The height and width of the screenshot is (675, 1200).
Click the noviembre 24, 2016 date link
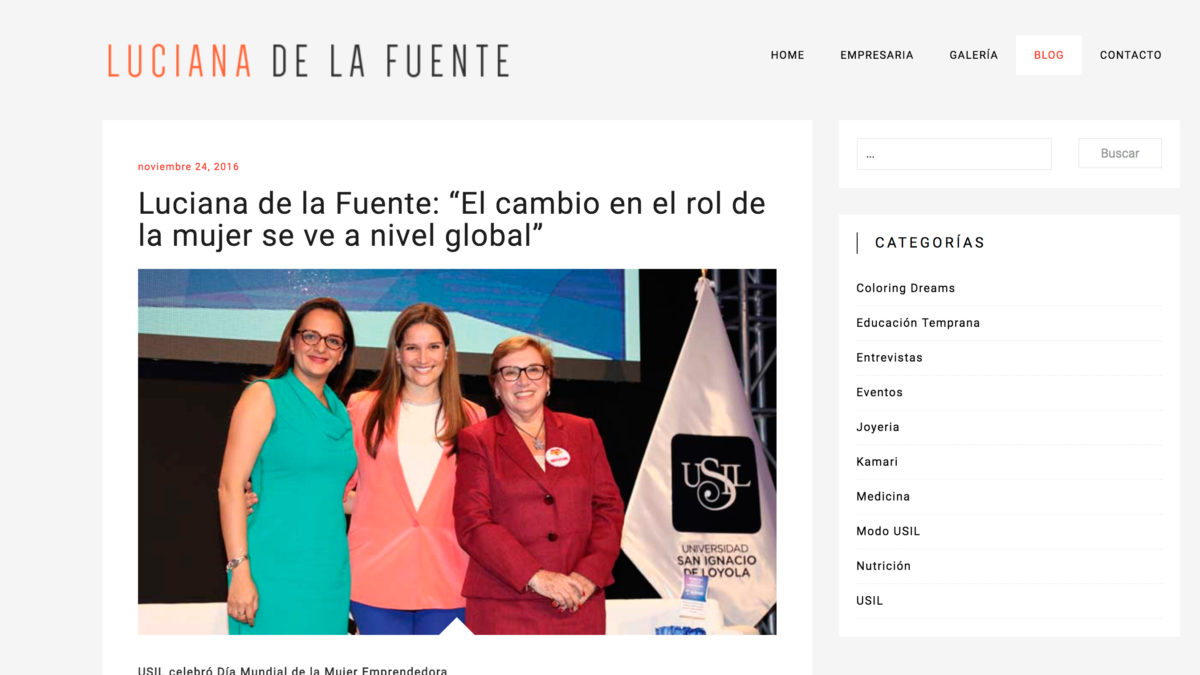(189, 167)
